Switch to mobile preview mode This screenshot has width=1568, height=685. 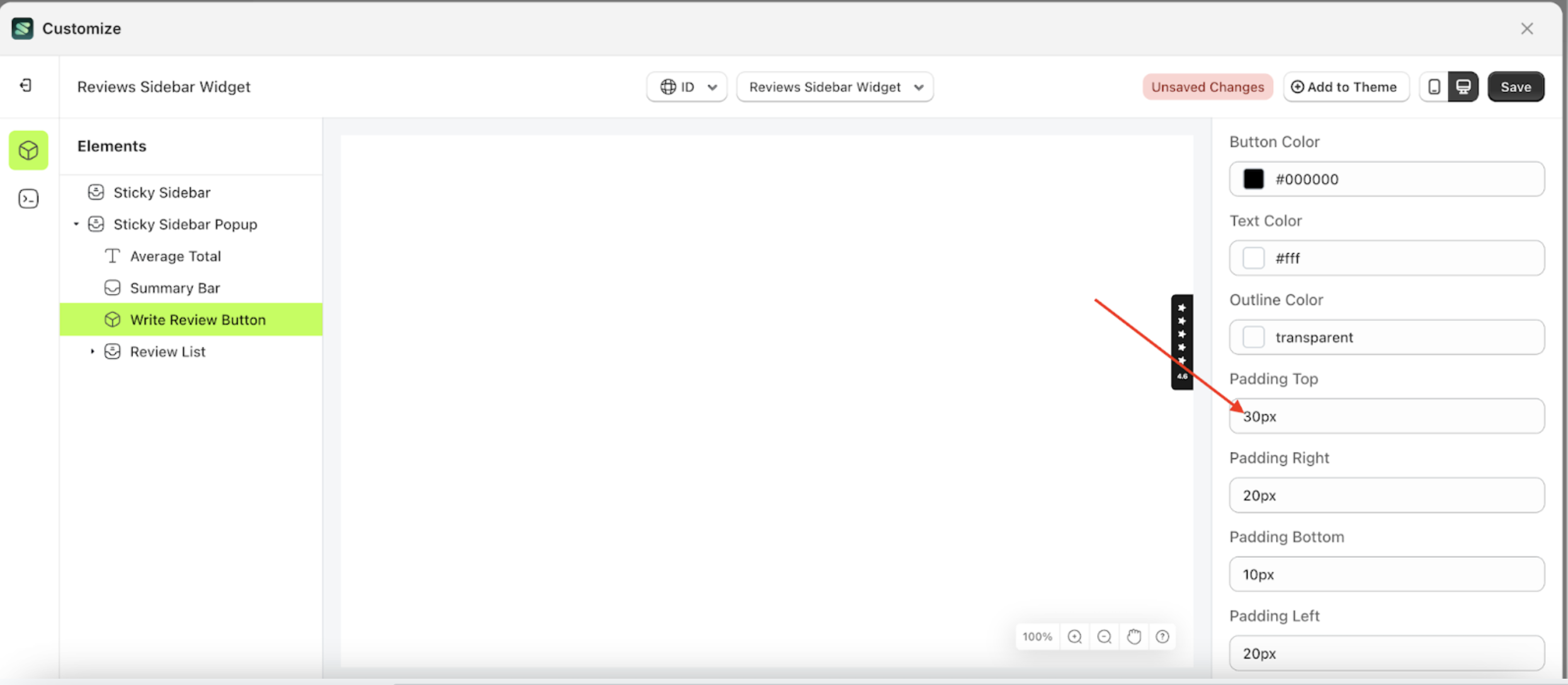tap(1434, 87)
